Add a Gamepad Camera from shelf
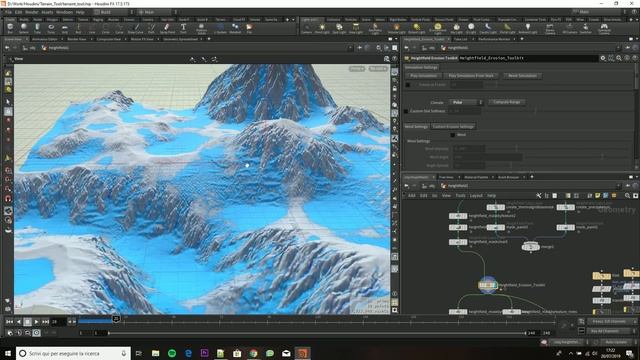This screenshot has width=640, height=360. [x=604, y=29]
